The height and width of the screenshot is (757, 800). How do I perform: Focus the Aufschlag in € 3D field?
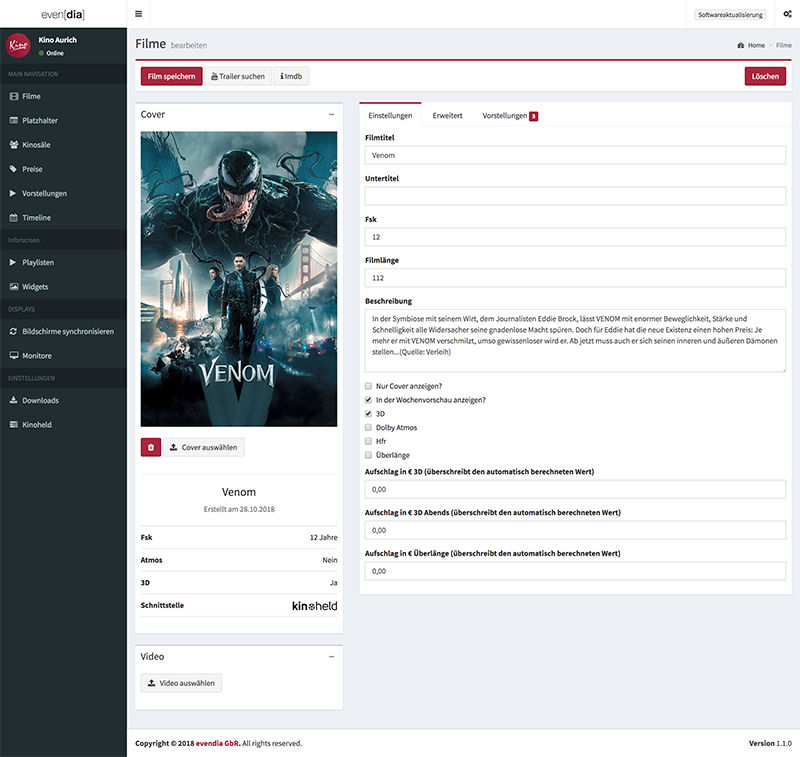pos(575,489)
